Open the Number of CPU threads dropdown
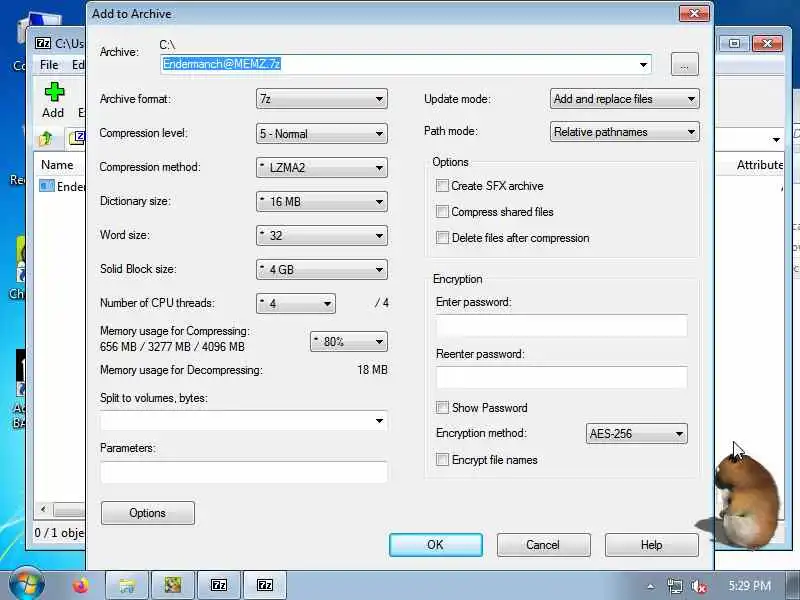 [x=296, y=304]
